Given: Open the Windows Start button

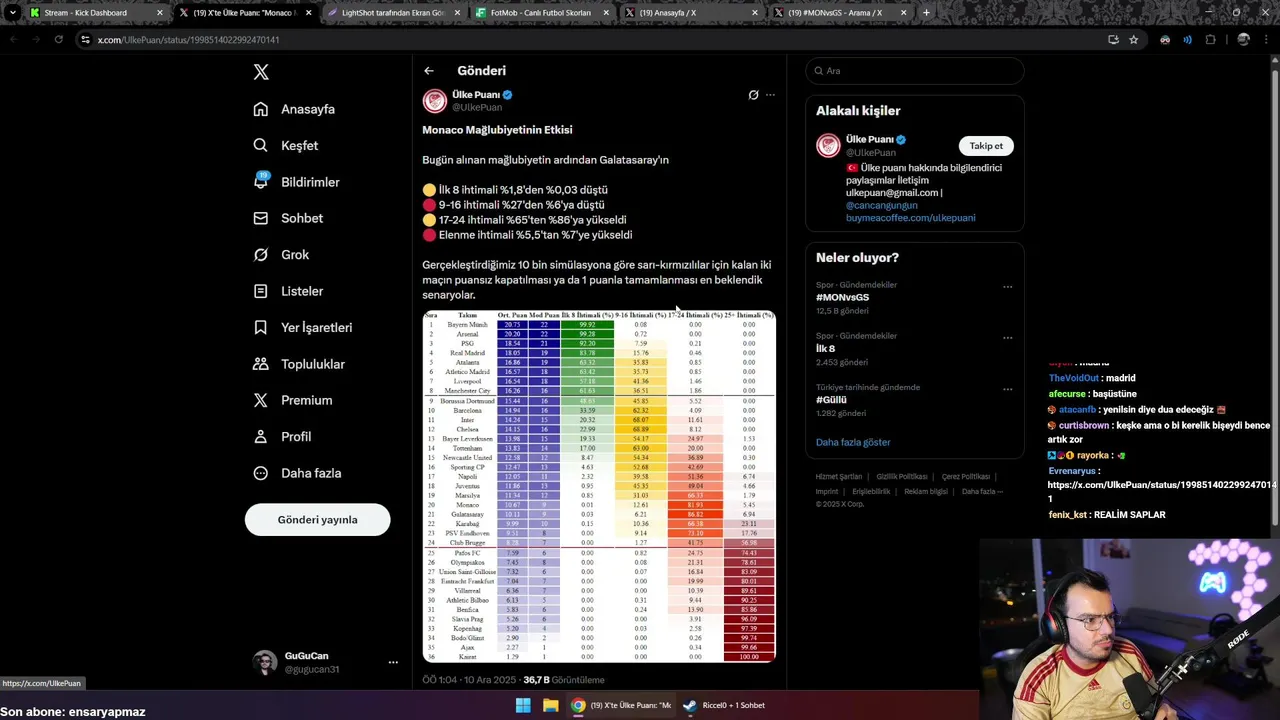Looking at the screenshot, I should 523,705.
